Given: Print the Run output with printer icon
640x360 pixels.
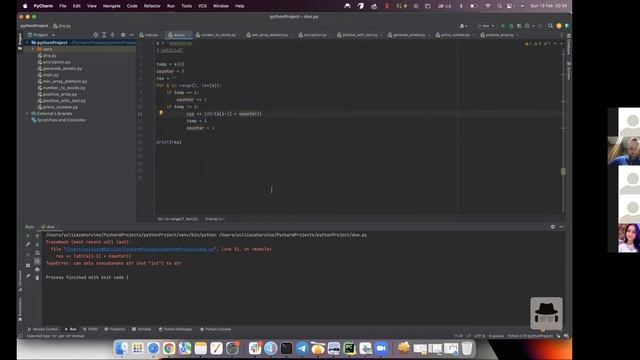Looking at the screenshot, I should pyautogui.click(x=37, y=269).
